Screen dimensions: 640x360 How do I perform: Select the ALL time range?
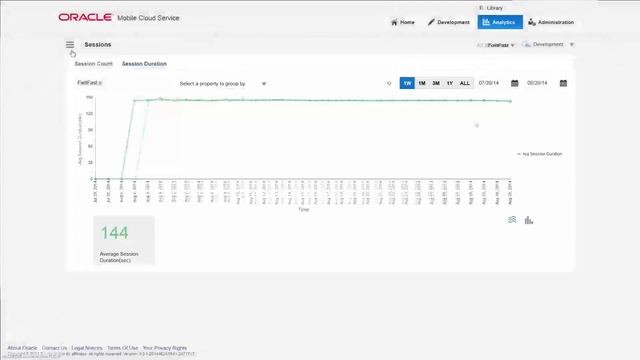tap(465, 83)
